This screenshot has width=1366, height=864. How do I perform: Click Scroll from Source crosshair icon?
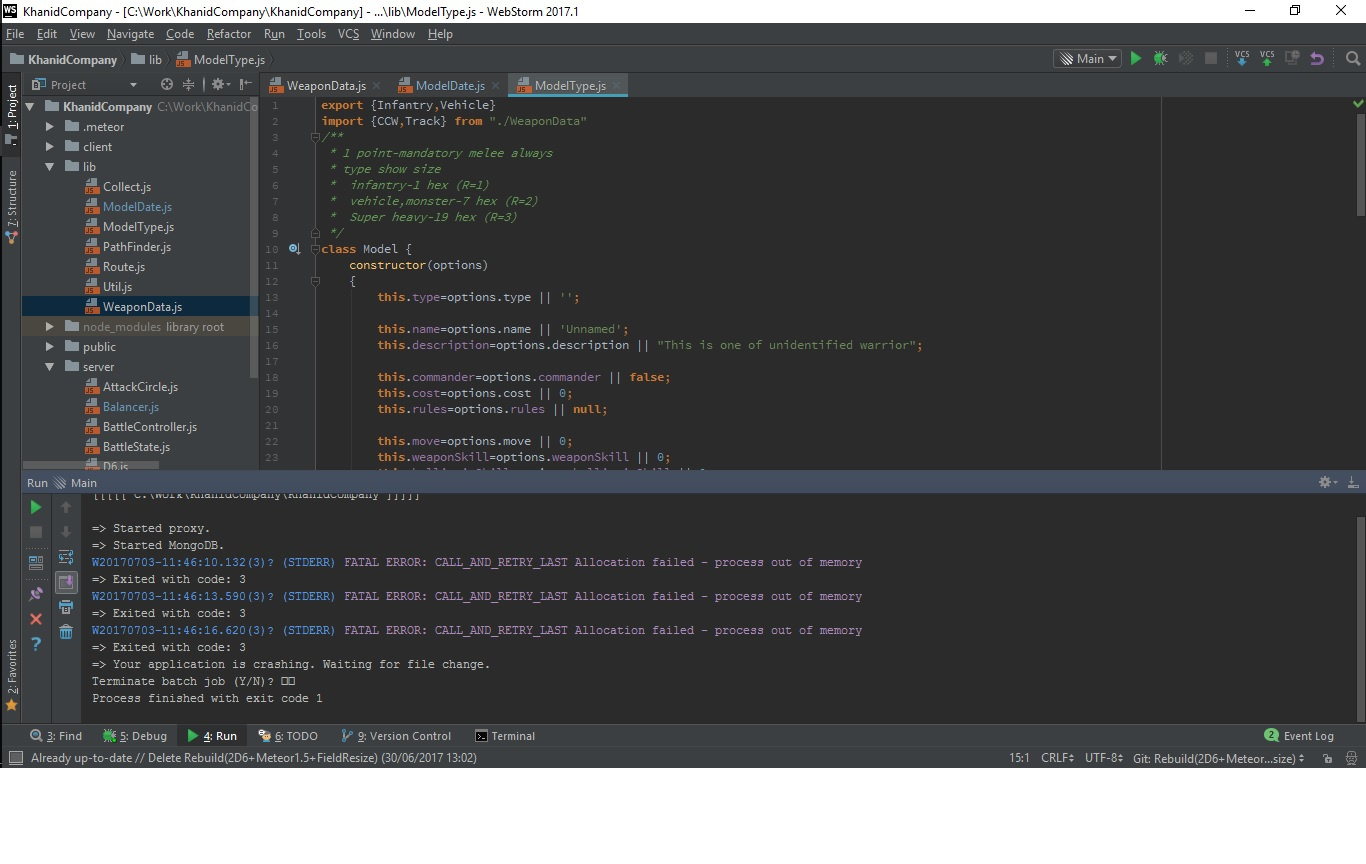click(167, 85)
